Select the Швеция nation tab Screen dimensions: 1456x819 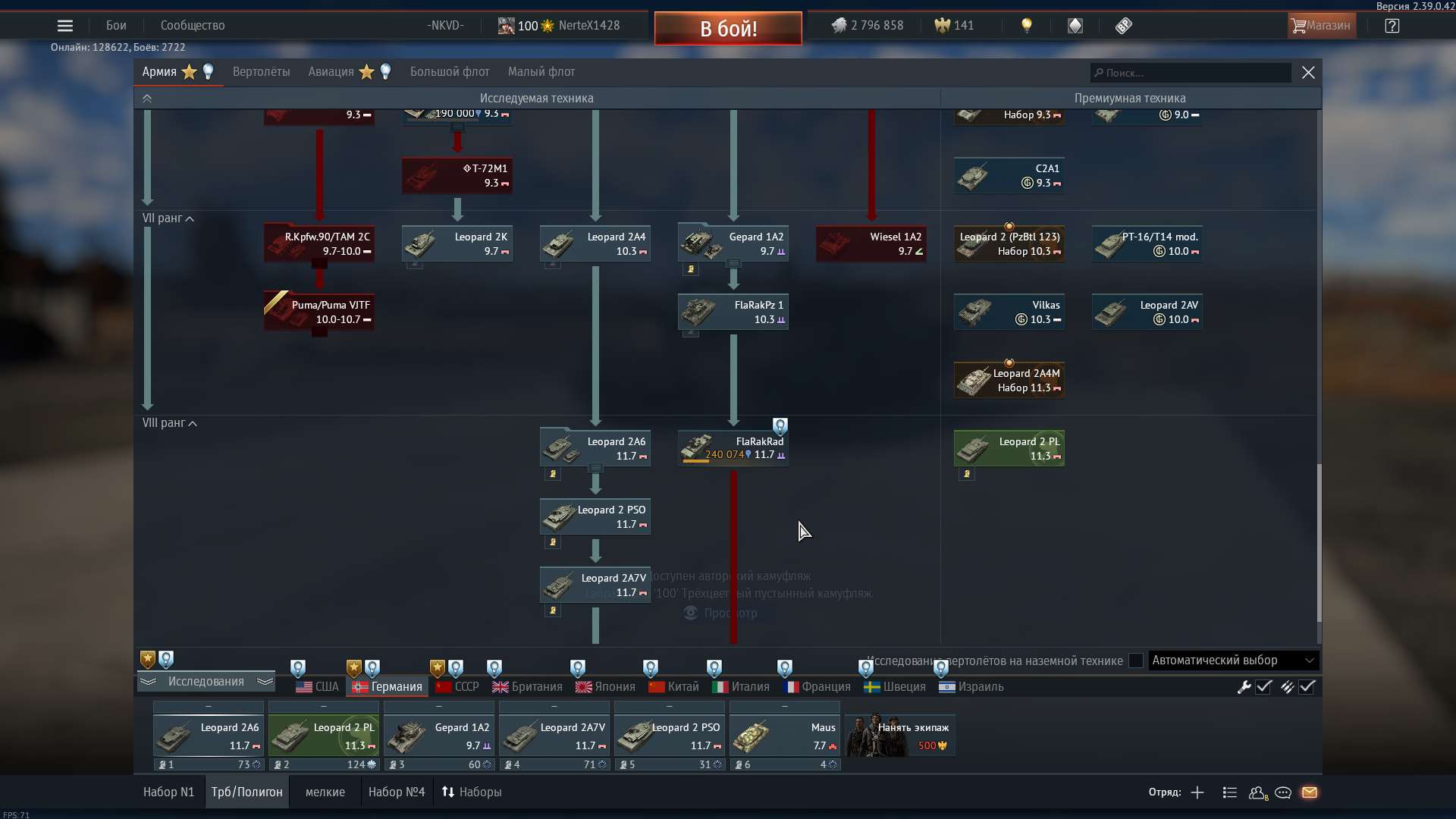(x=895, y=687)
